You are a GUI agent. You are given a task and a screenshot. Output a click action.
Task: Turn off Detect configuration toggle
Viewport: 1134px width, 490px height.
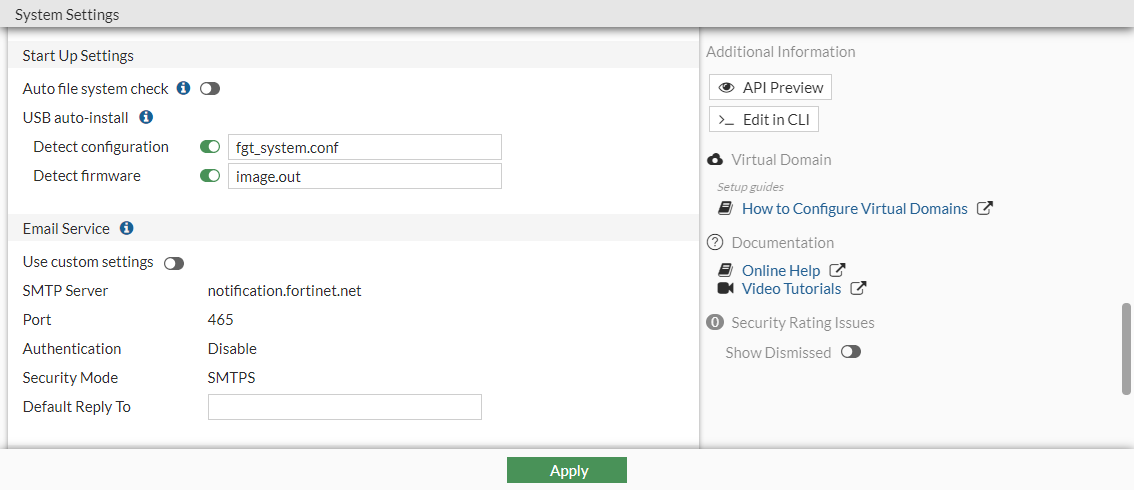(210, 147)
